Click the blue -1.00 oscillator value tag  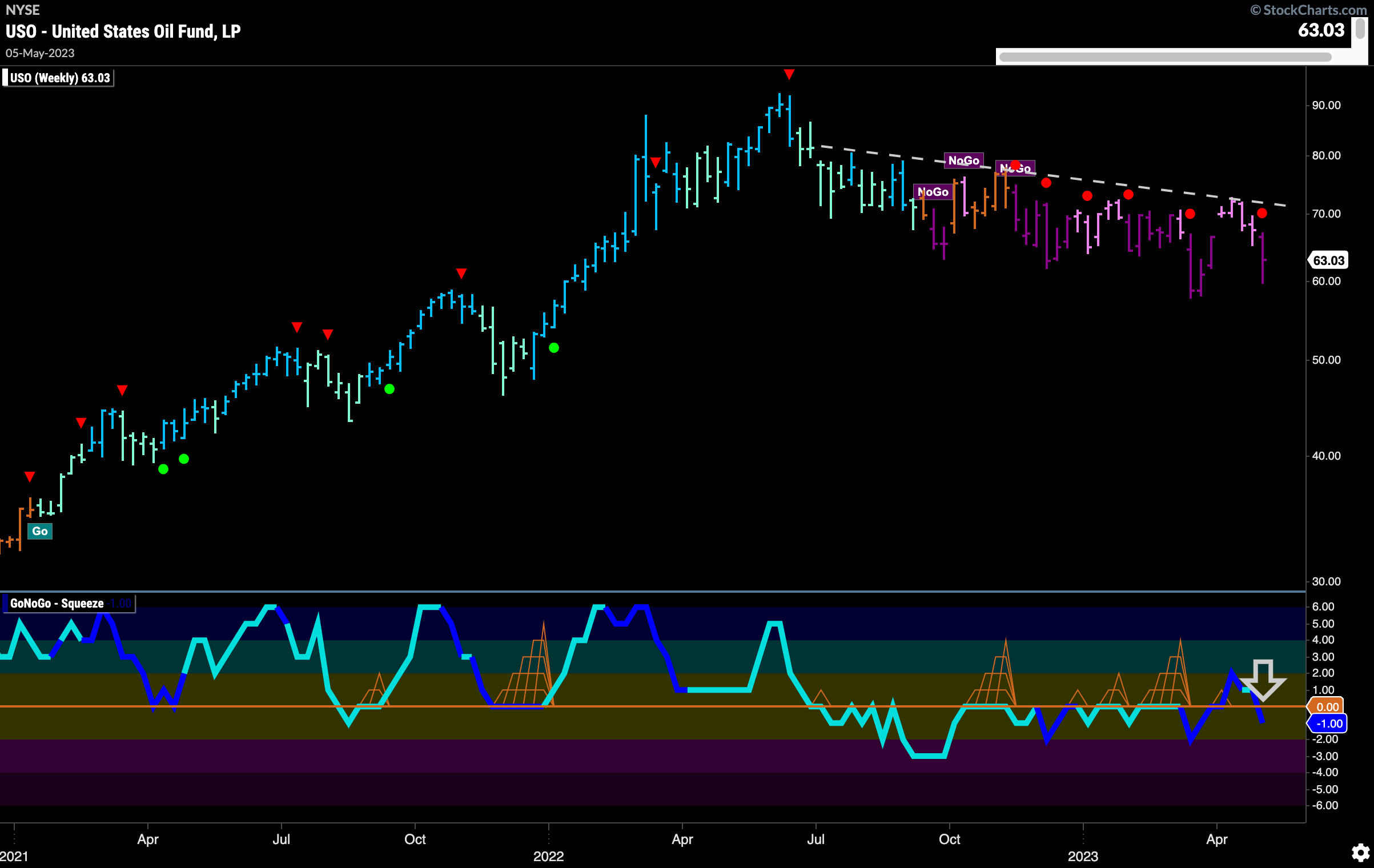coord(1328,724)
